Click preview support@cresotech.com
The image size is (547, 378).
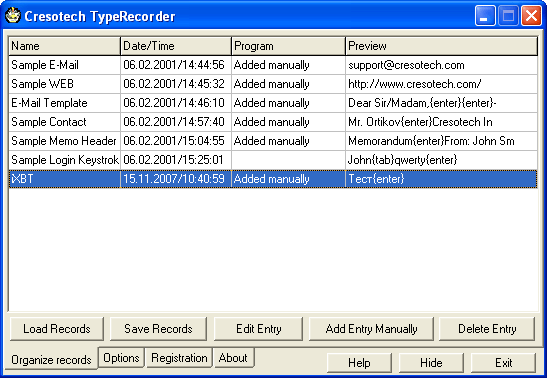(406, 65)
